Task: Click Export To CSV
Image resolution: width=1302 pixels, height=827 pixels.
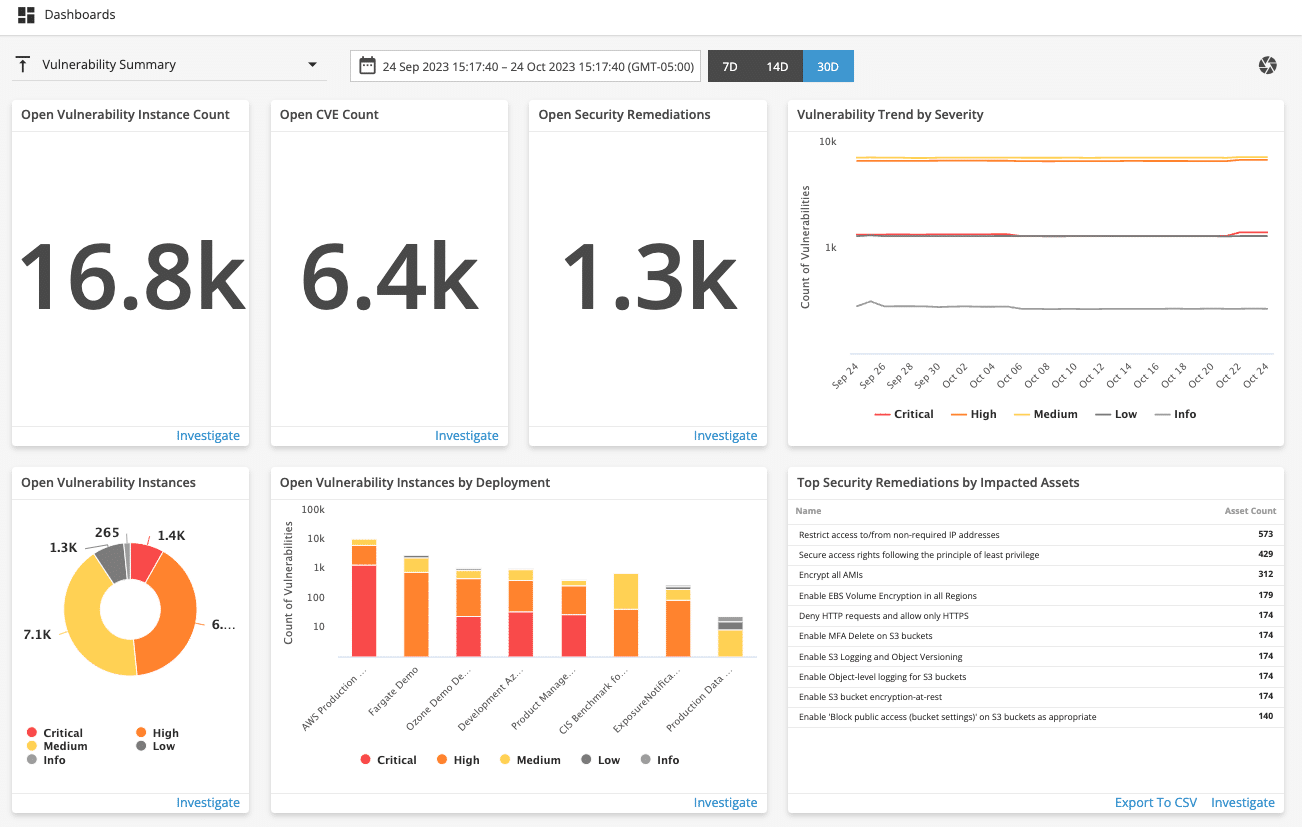Action: pos(1156,803)
